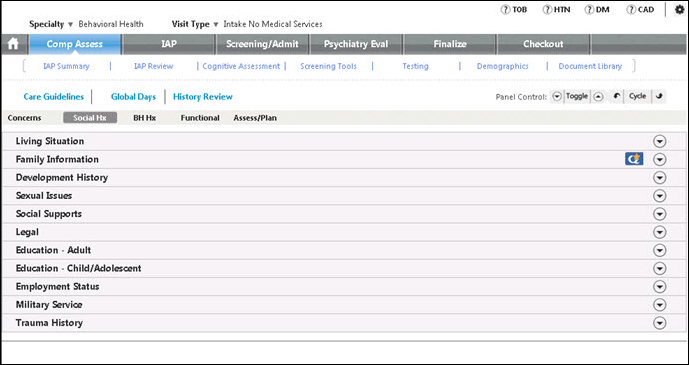Open Global Days link

133,97
